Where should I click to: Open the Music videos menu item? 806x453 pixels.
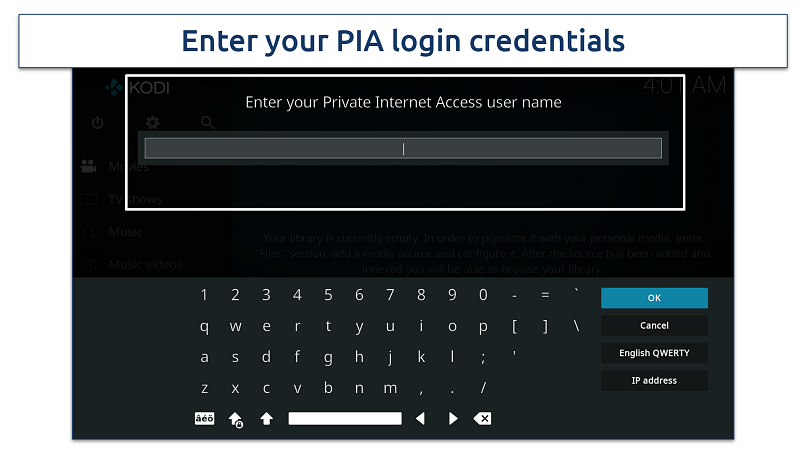click(x=145, y=265)
